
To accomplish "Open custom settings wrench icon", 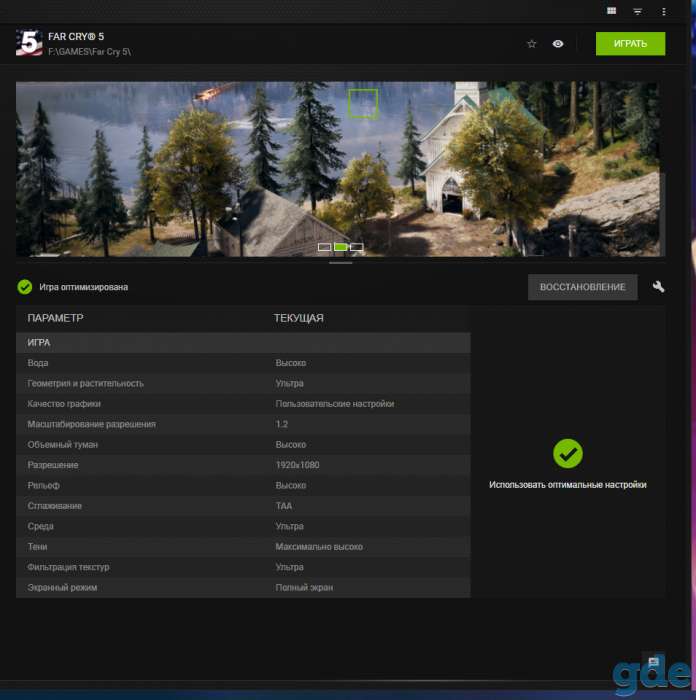I will (658, 287).
